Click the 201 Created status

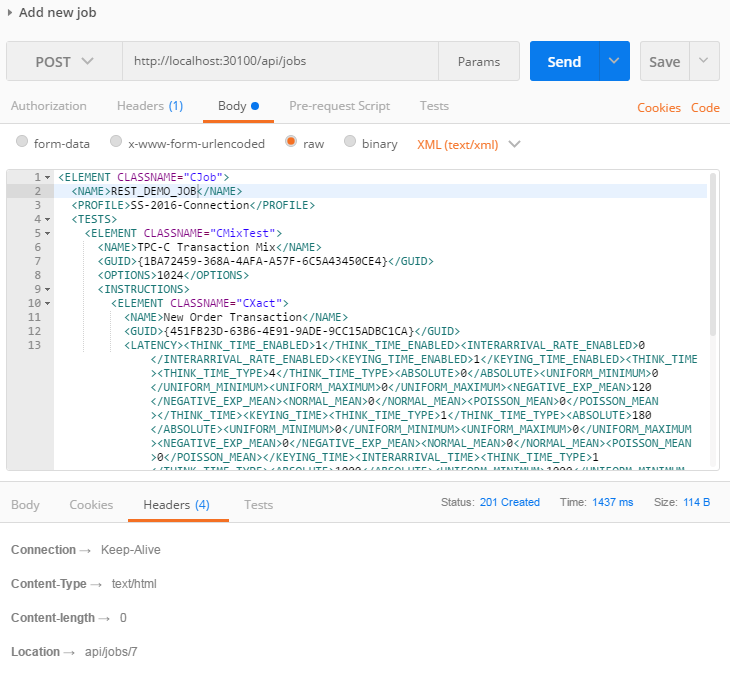(510, 502)
